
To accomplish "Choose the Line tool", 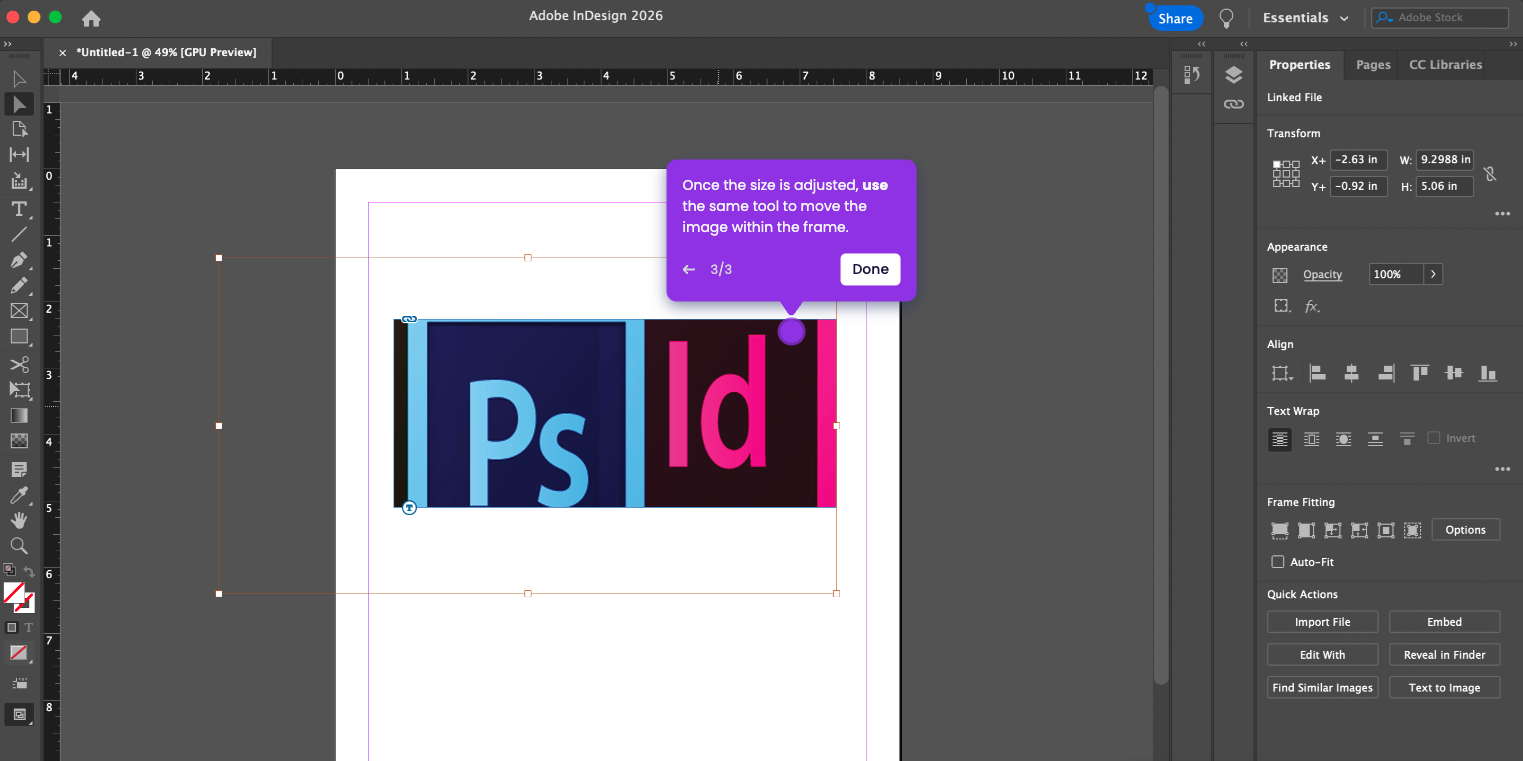I will [x=19, y=235].
